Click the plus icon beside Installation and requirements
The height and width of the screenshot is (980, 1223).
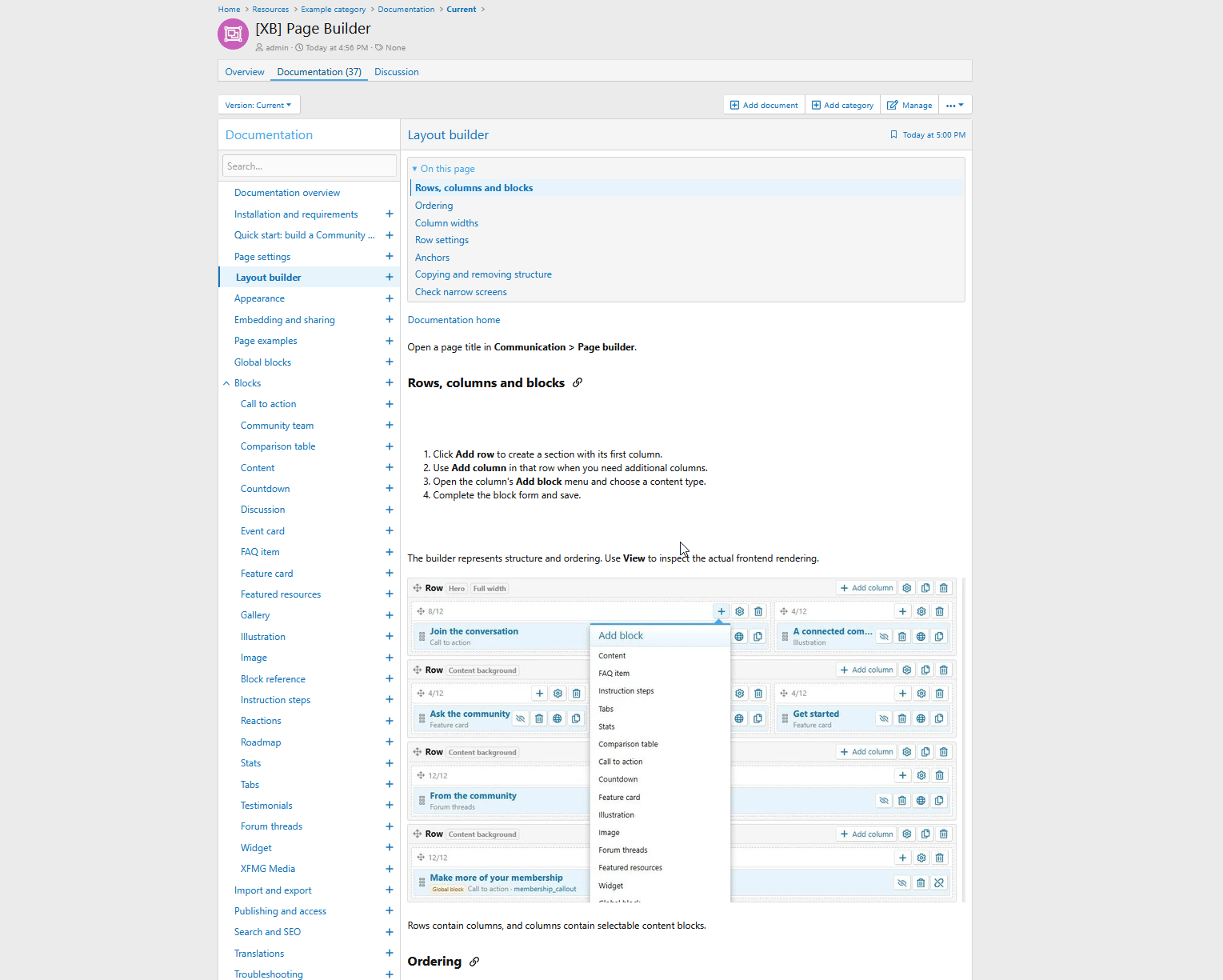(390, 214)
